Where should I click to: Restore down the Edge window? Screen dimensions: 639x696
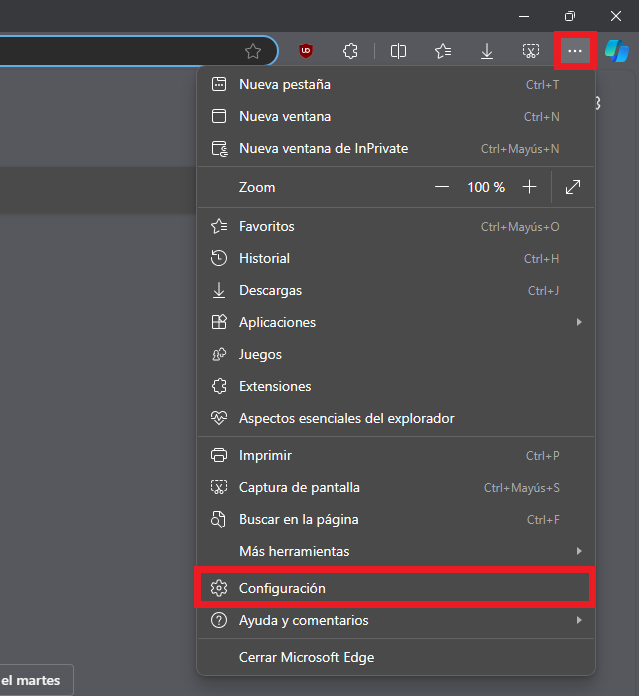pyautogui.click(x=570, y=16)
